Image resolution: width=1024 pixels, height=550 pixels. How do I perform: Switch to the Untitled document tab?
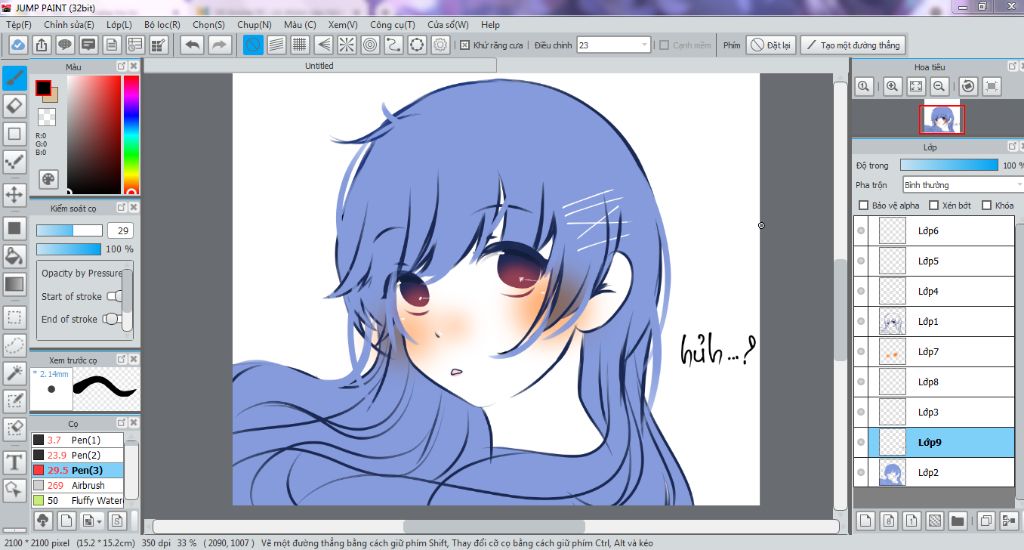pos(319,66)
